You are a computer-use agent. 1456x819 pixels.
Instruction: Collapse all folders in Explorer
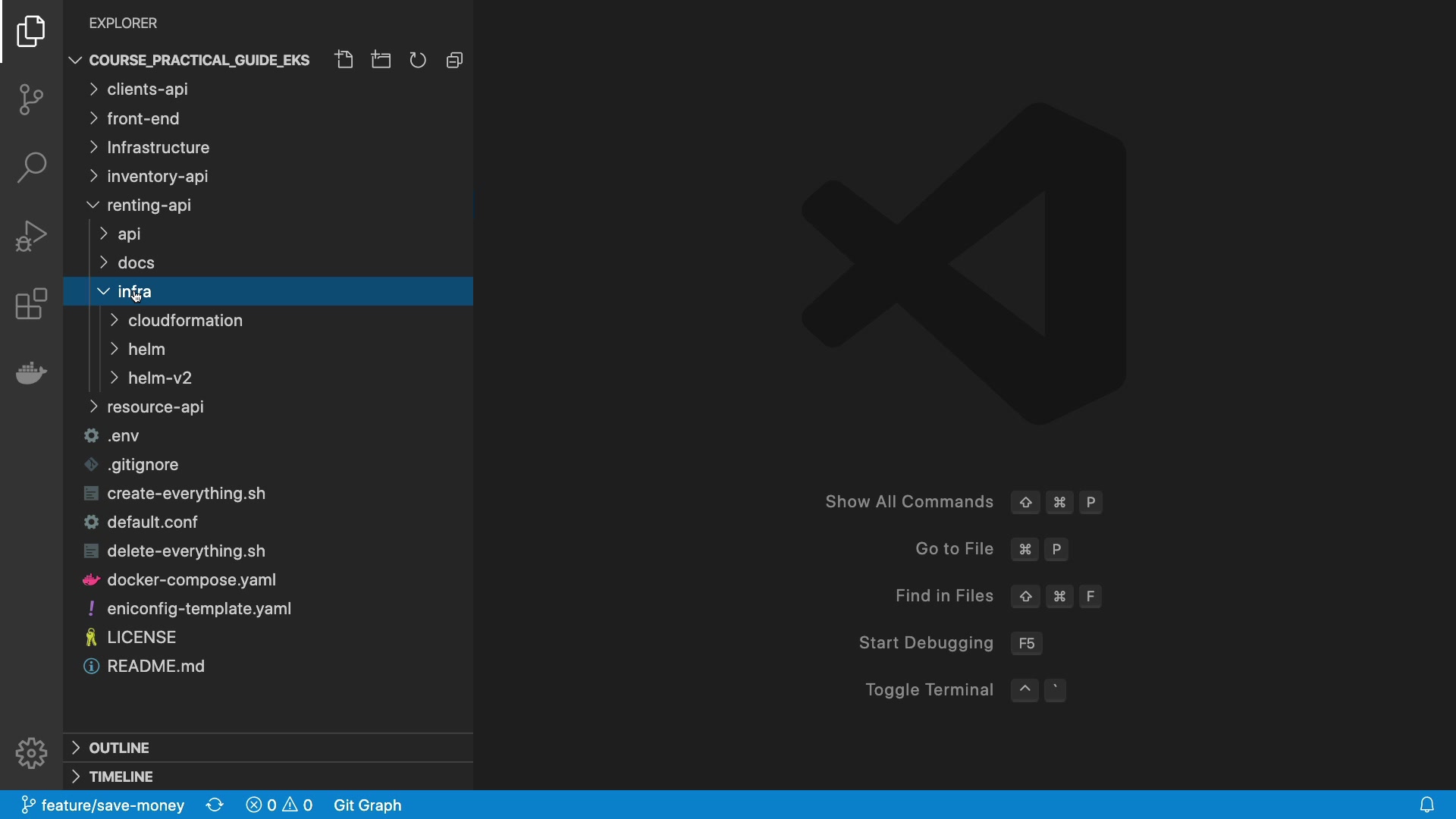(454, 60)
